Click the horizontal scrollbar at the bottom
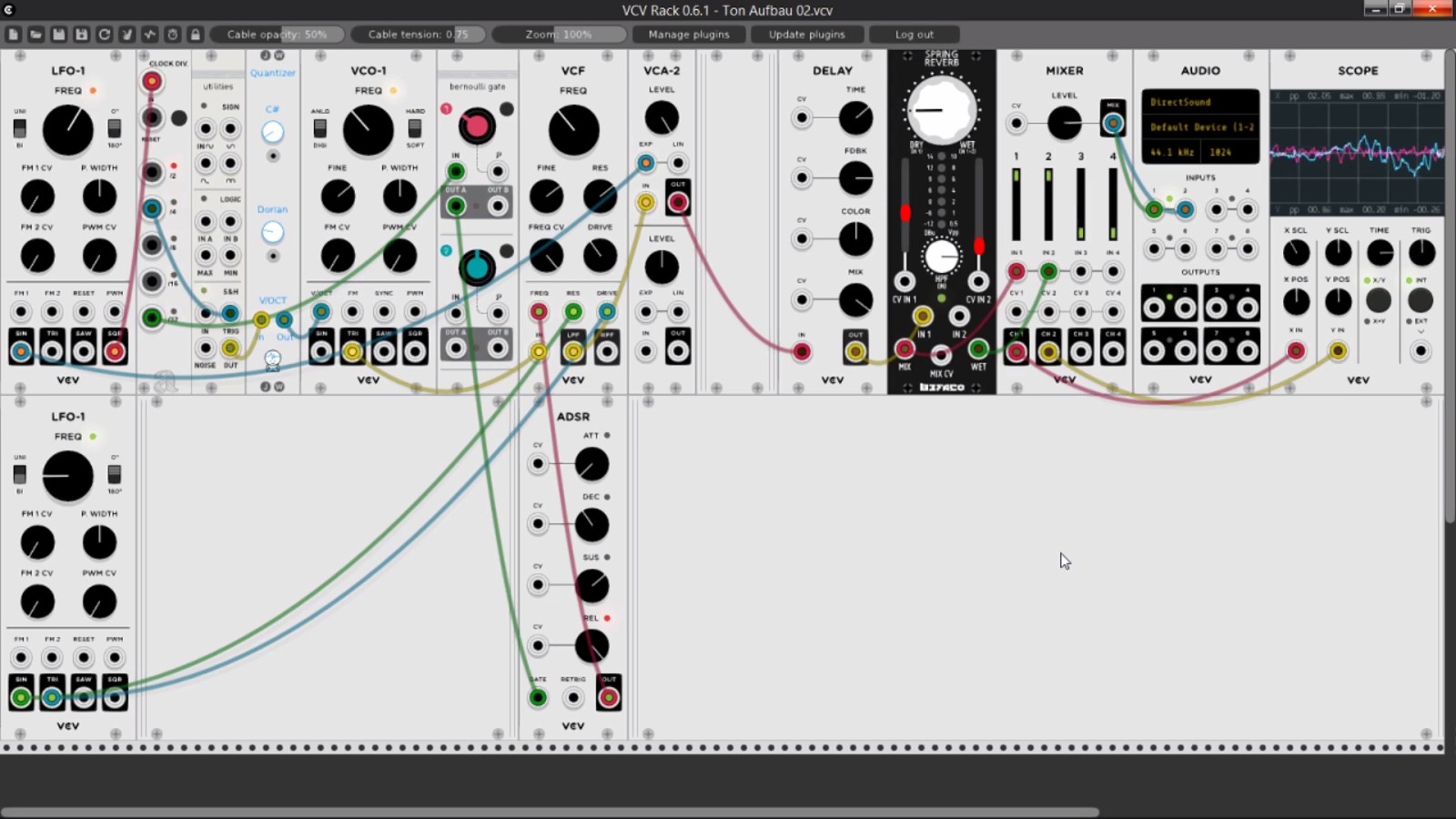 pyautogui.click(x=550, y=812)
